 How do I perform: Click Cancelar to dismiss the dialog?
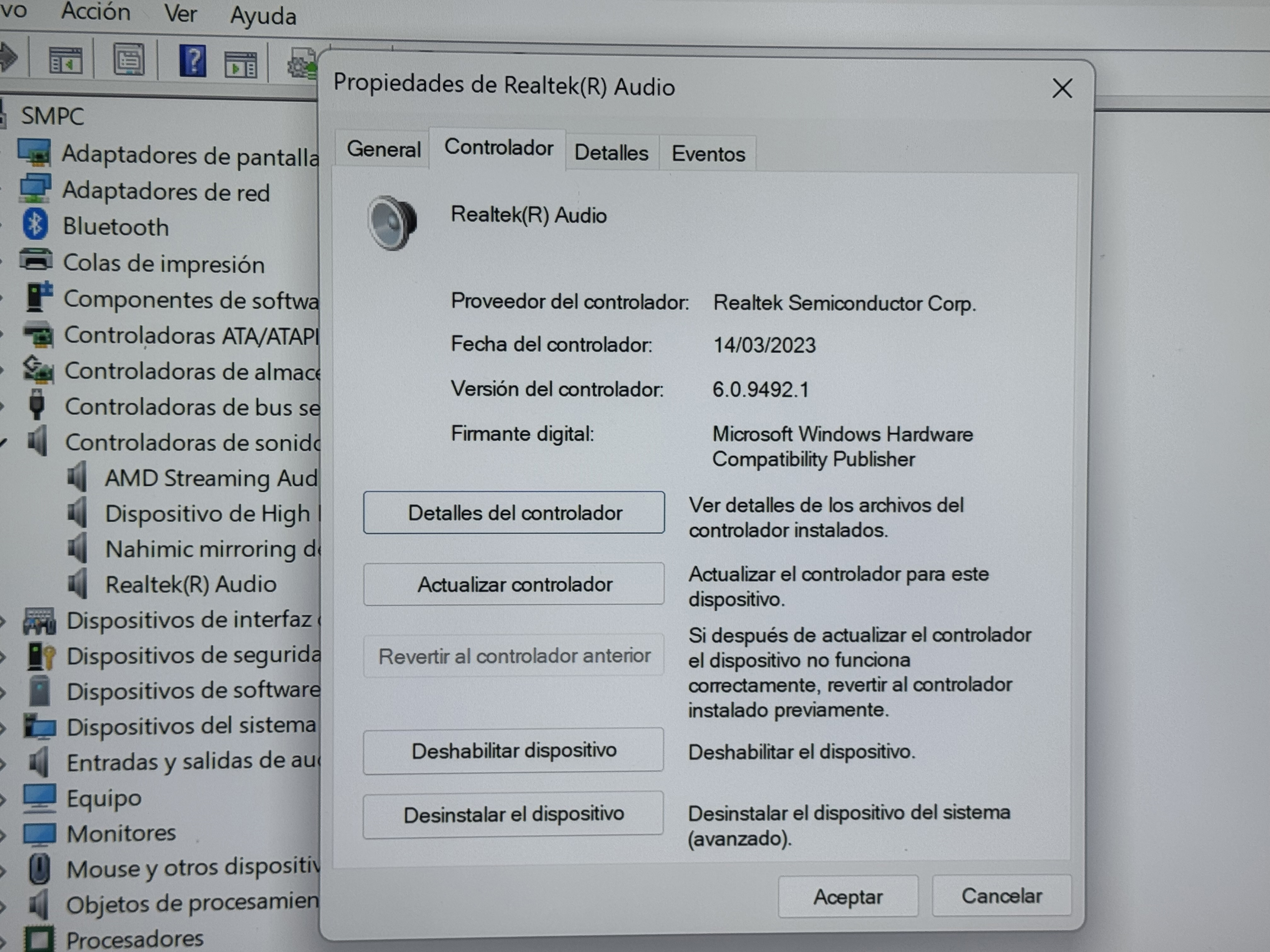tap(1002, 896)
